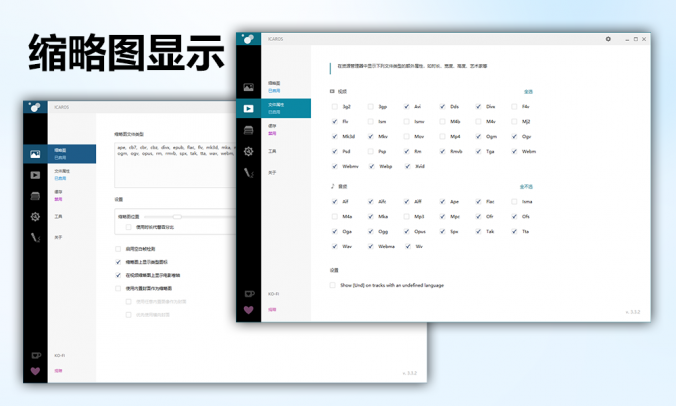
Task: Enable the 3g2 video checkbox
Action: tap(335, 106)
